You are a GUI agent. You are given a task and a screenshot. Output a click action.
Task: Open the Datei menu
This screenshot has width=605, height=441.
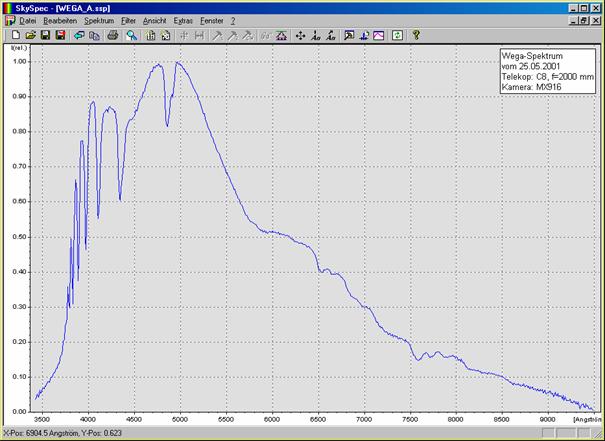(27, 20)
